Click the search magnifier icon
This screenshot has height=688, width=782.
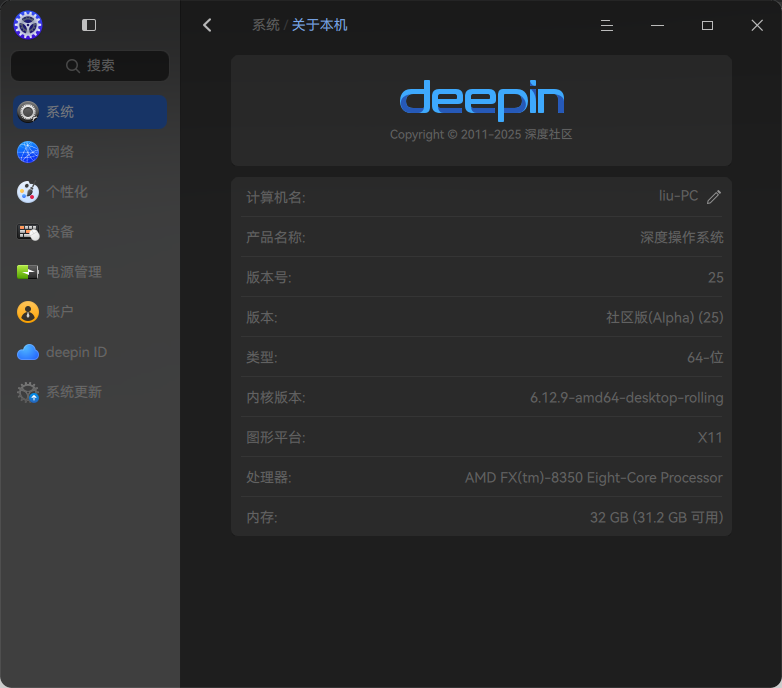pos(73,66)
